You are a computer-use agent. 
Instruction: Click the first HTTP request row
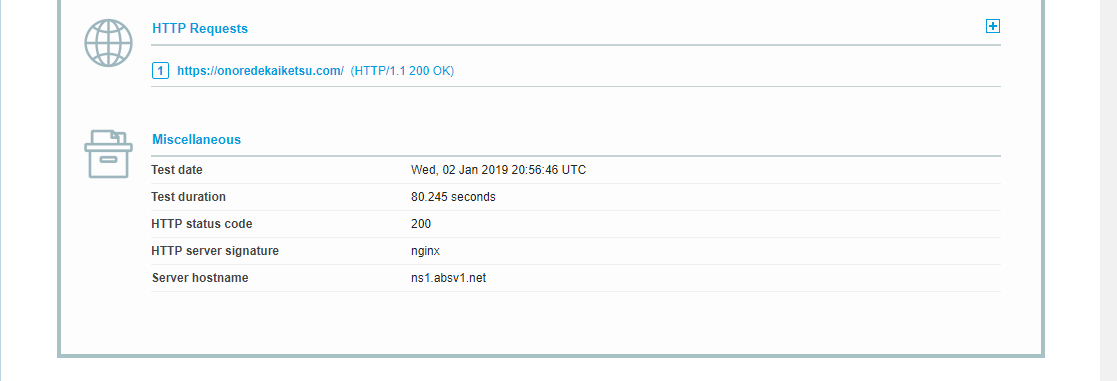click(x=576, y=71)
